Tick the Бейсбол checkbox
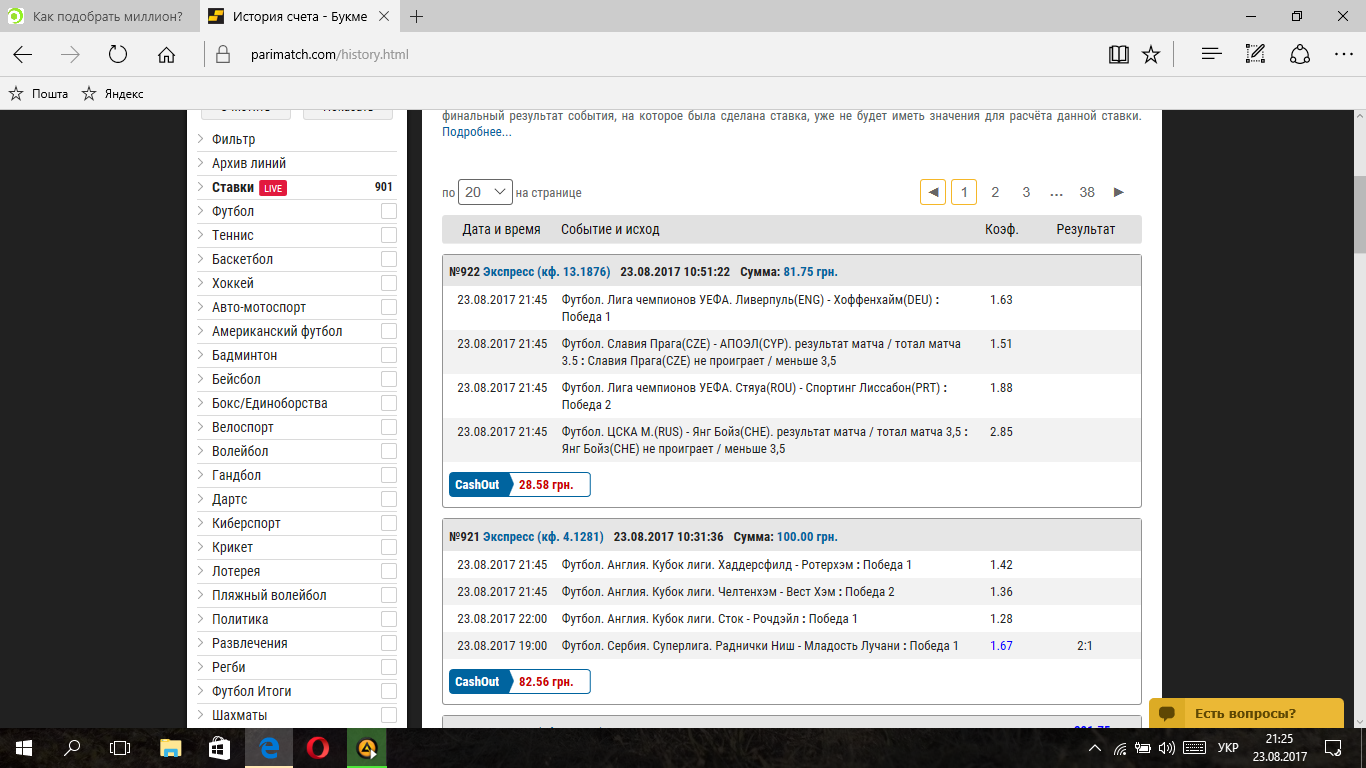This screenshot has width=1366, height=768. [x=389, y=379]
